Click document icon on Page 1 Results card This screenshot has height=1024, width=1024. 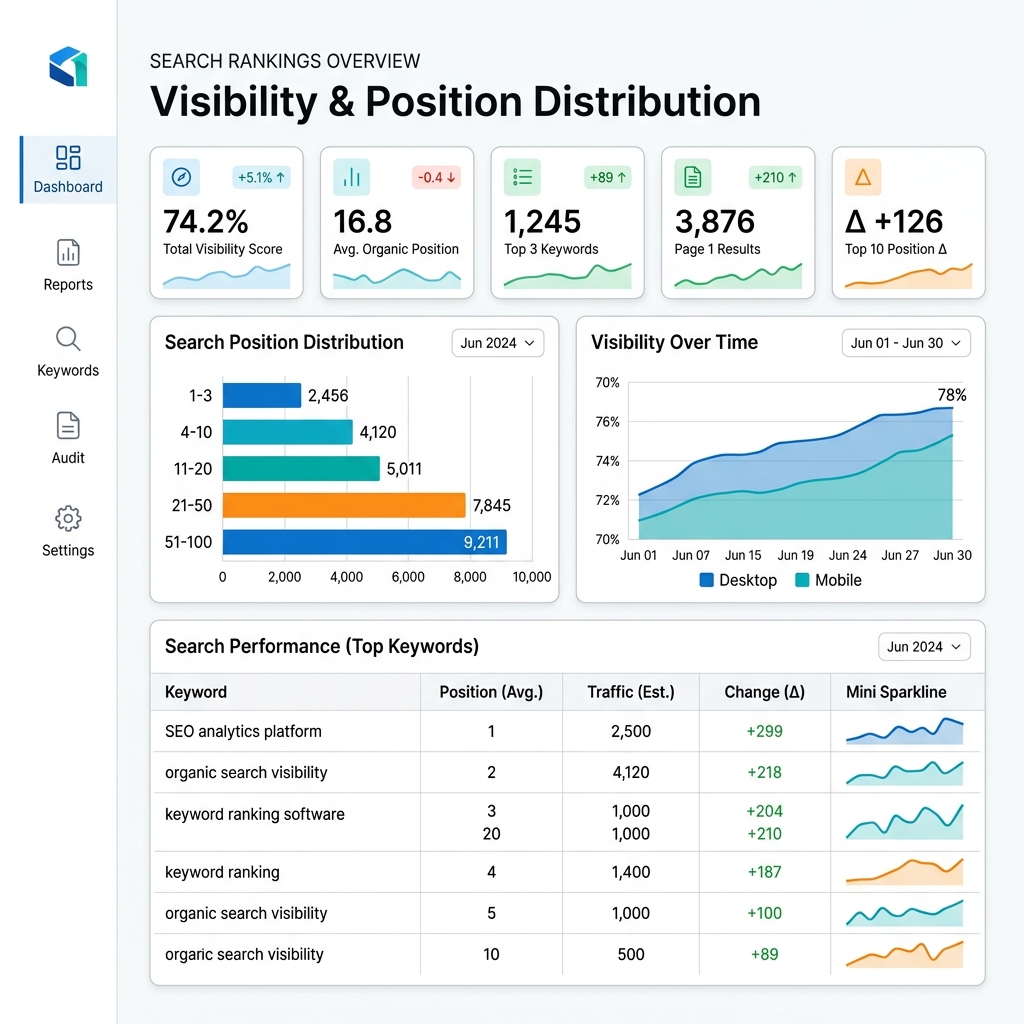(693, 177)
